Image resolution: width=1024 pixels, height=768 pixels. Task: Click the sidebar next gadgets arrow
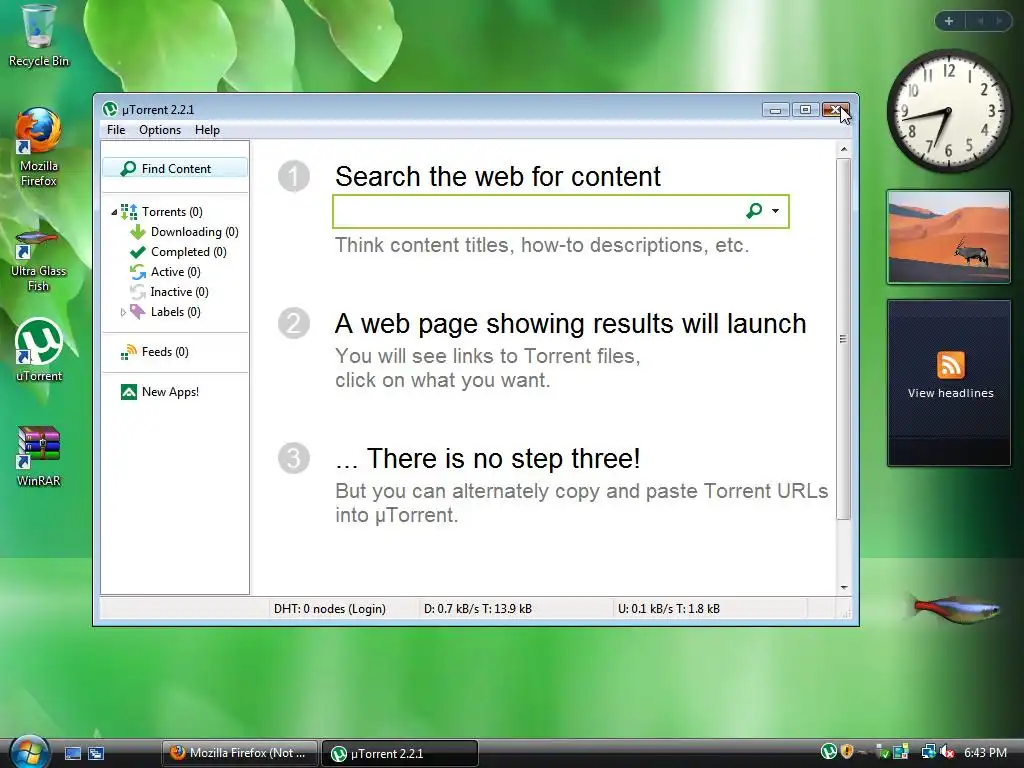(x=999, y=22)
